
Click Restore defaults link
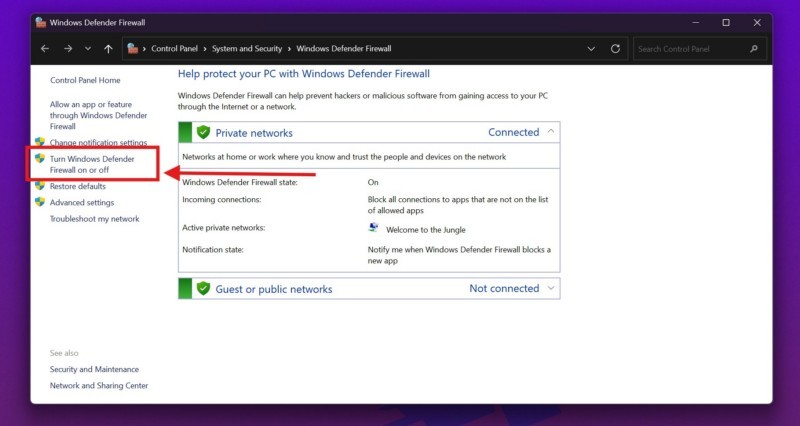coord(77,186)
